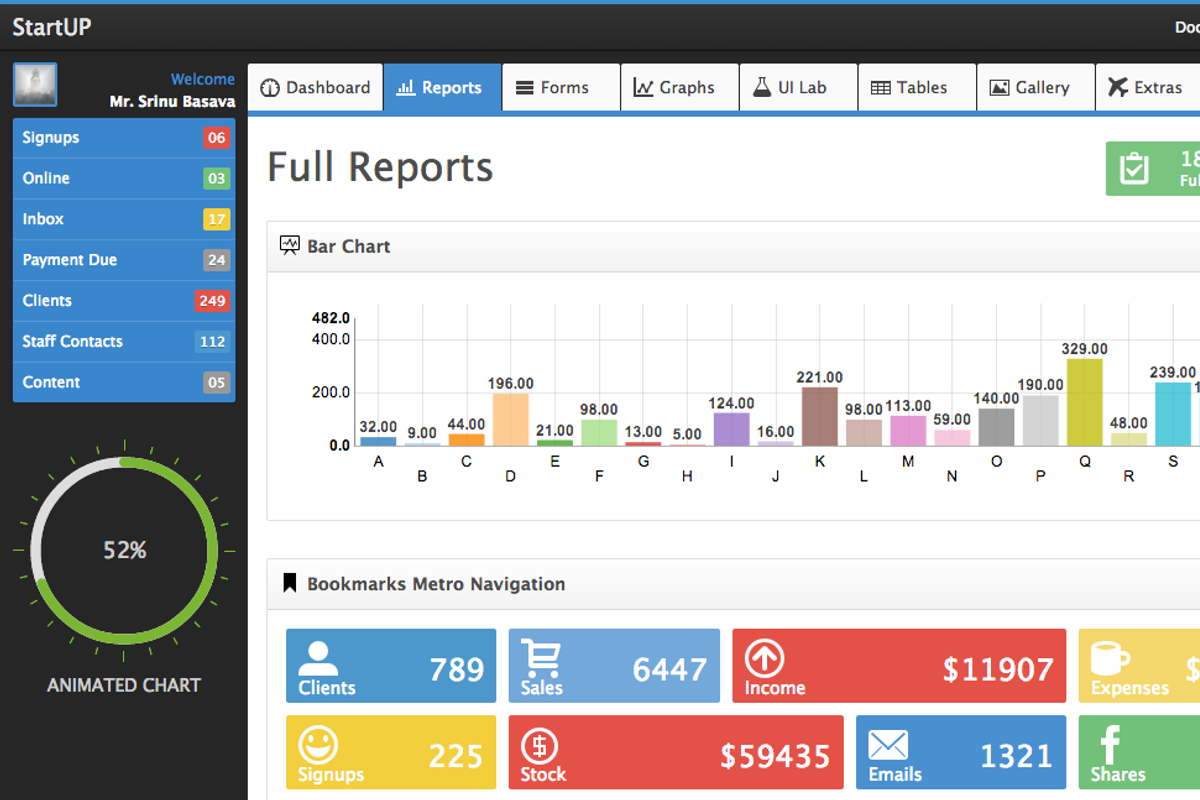This screenshot has width=1200, height=800.
Task: Go to the UI Lab tab
Action: 798,87
